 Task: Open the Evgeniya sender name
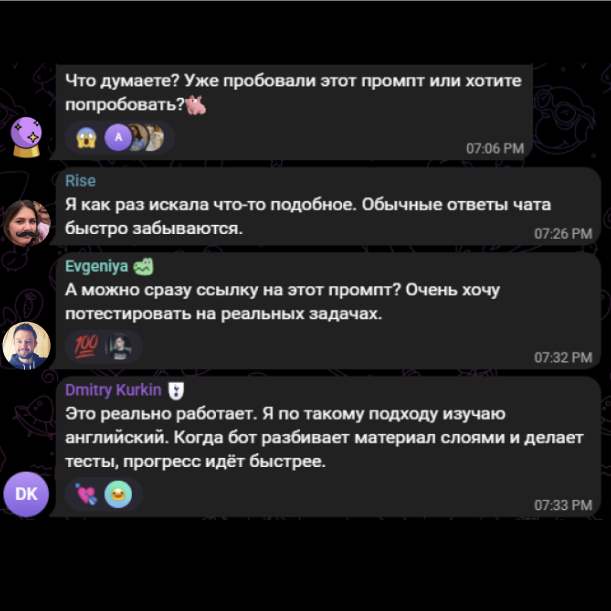coord(96,267)
